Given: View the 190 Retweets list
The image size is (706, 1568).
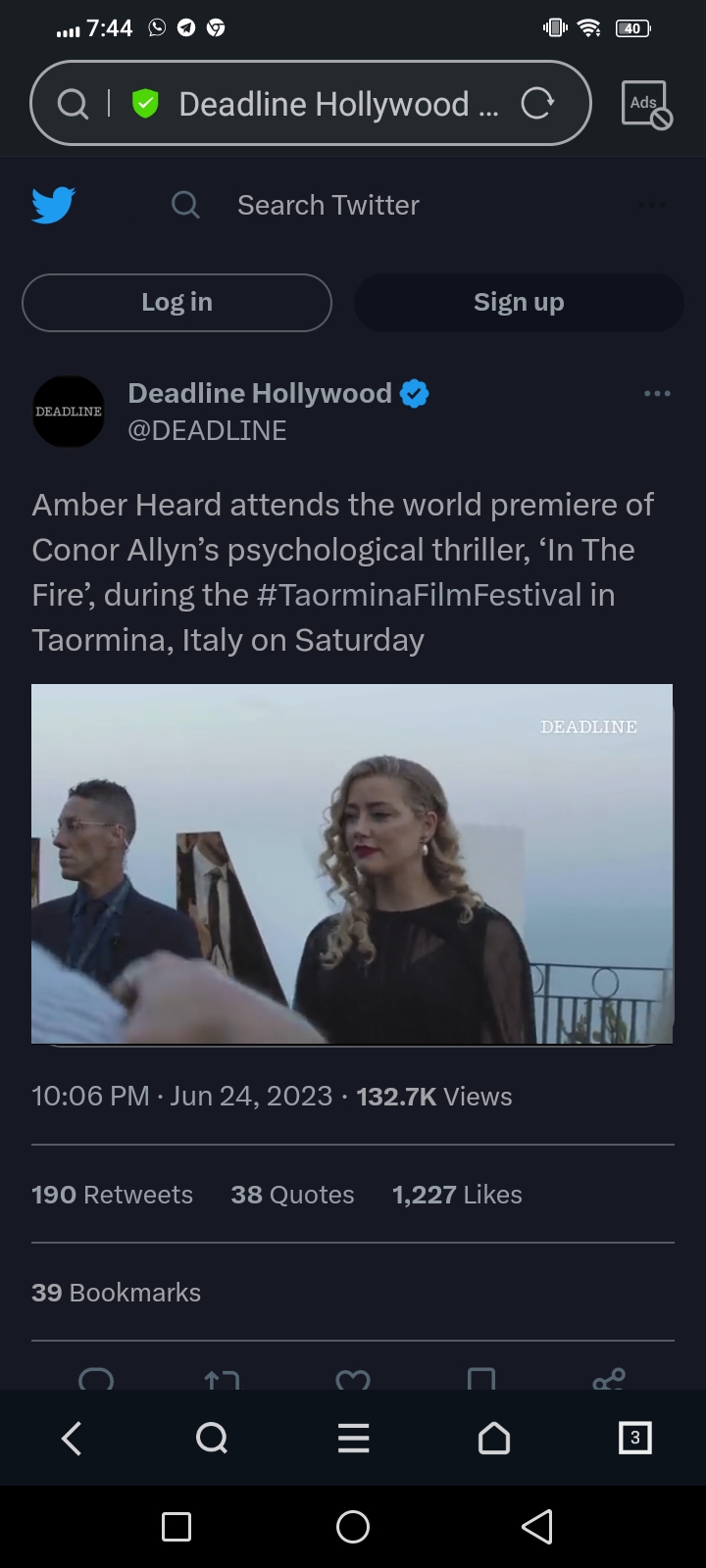Looking at the screenshot, I should [x=113, y=1195].
